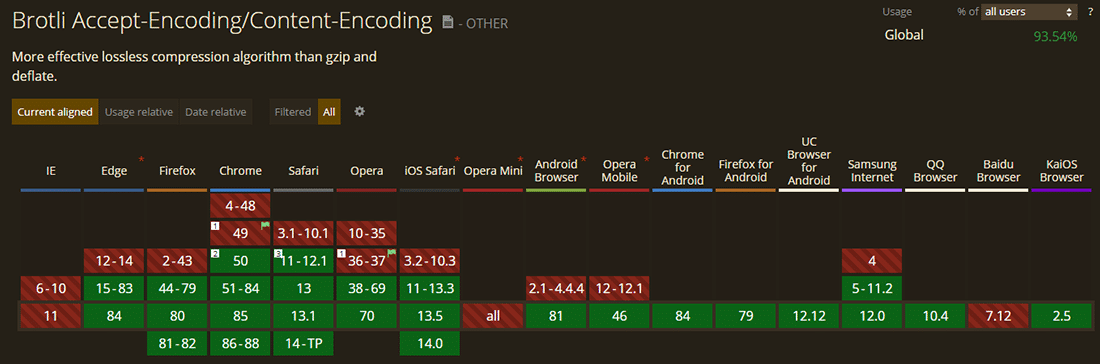
Task: Click note marker 2 on Chrome 50
Action: pos(216,253)
